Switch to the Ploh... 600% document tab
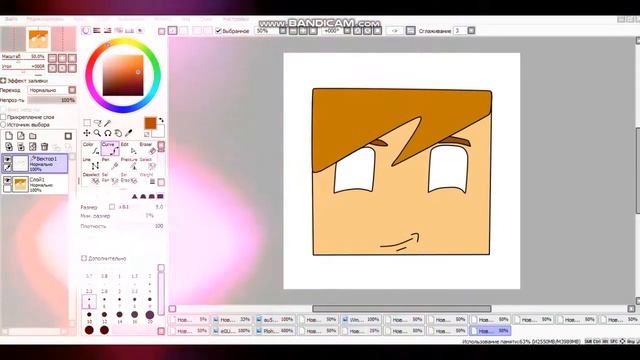 (276, 331)
